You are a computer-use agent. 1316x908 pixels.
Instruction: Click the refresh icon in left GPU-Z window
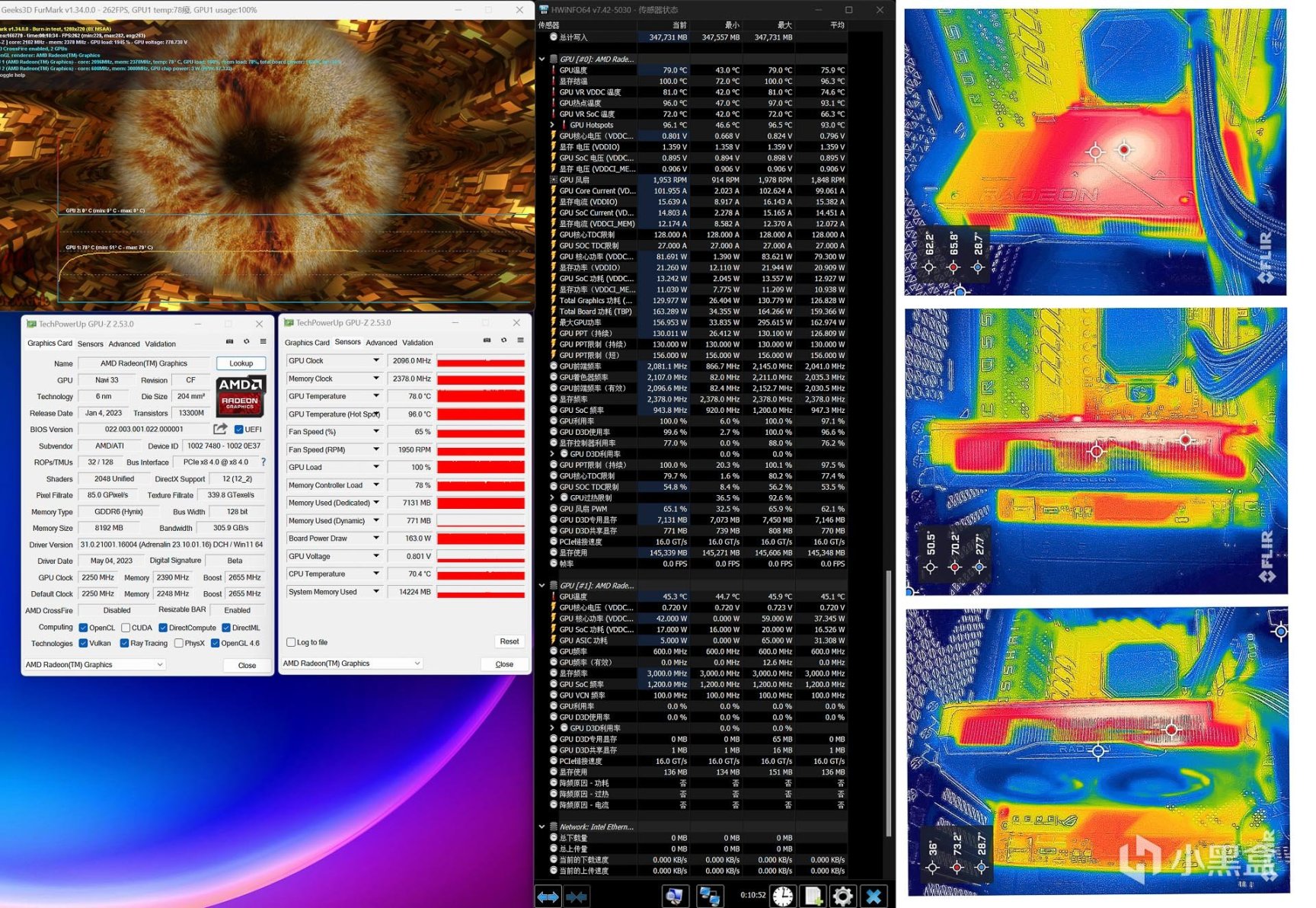[x=246, y=341]
